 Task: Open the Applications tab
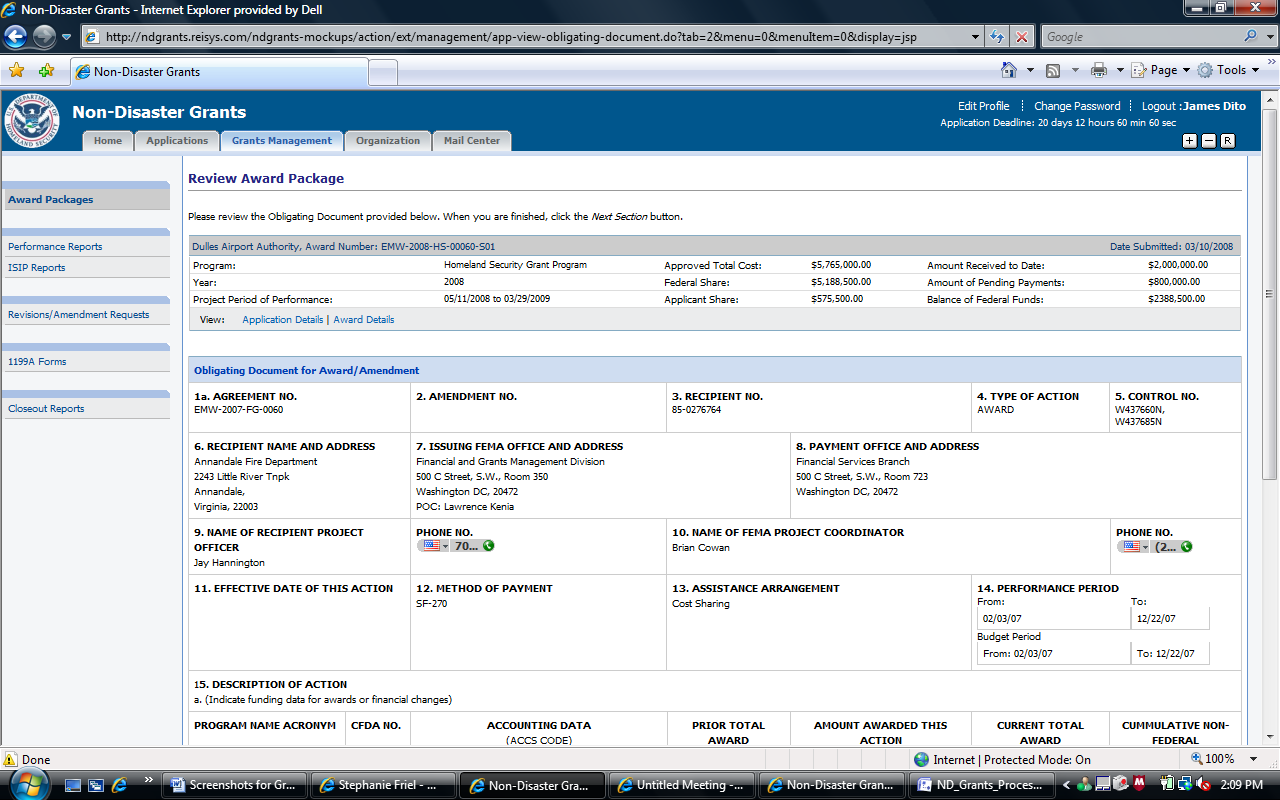[177, 141]
